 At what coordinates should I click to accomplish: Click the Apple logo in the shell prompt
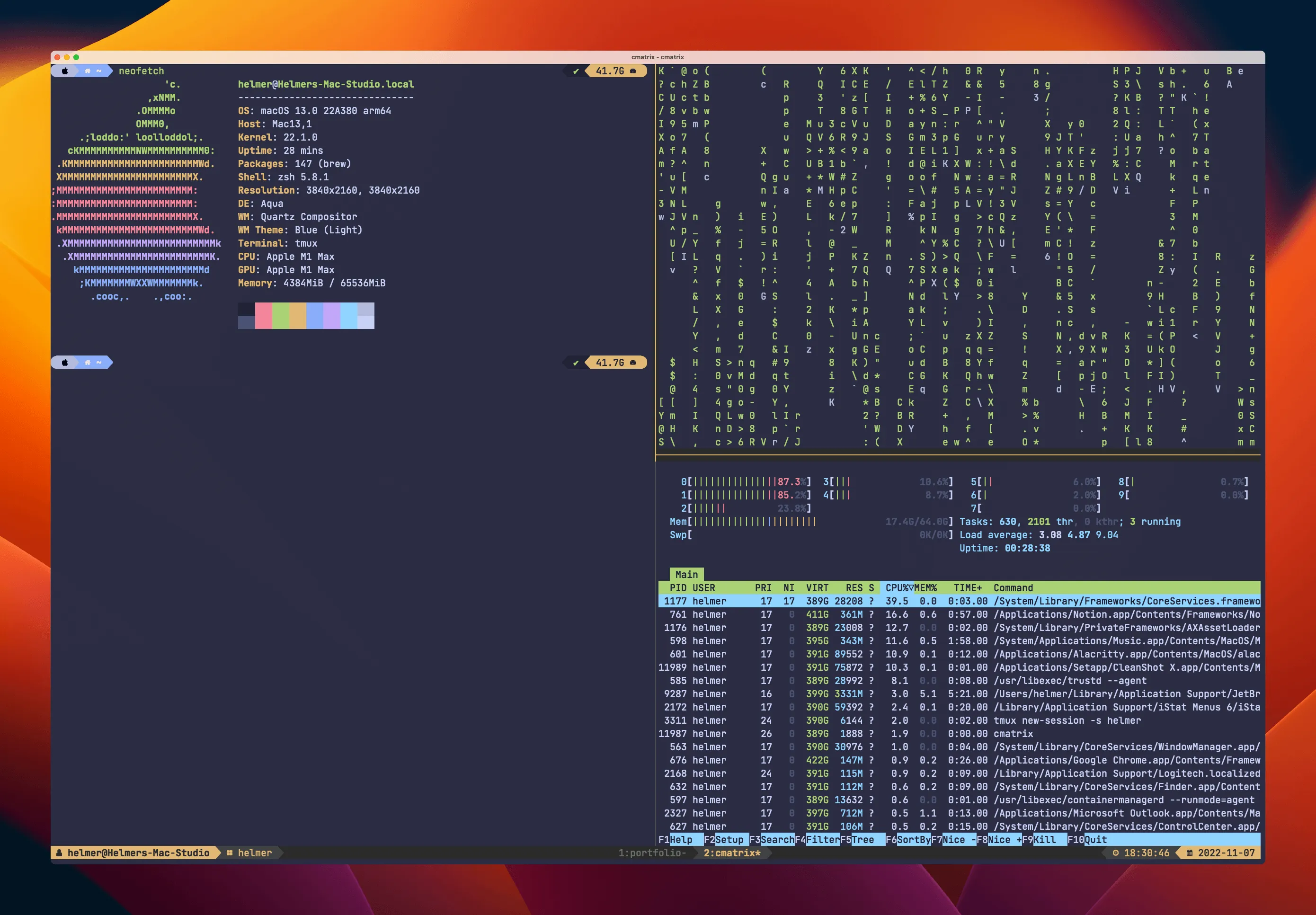[65, 71]
